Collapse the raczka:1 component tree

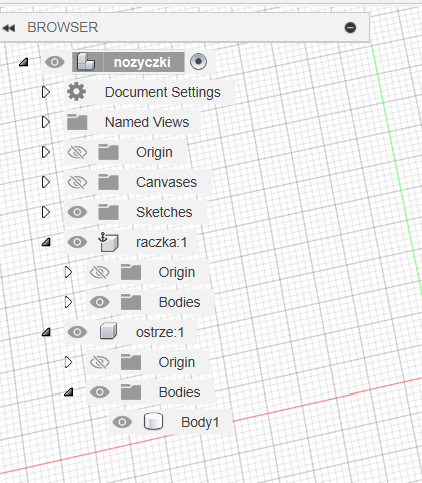pyautogui.click(x=46, y=242)
